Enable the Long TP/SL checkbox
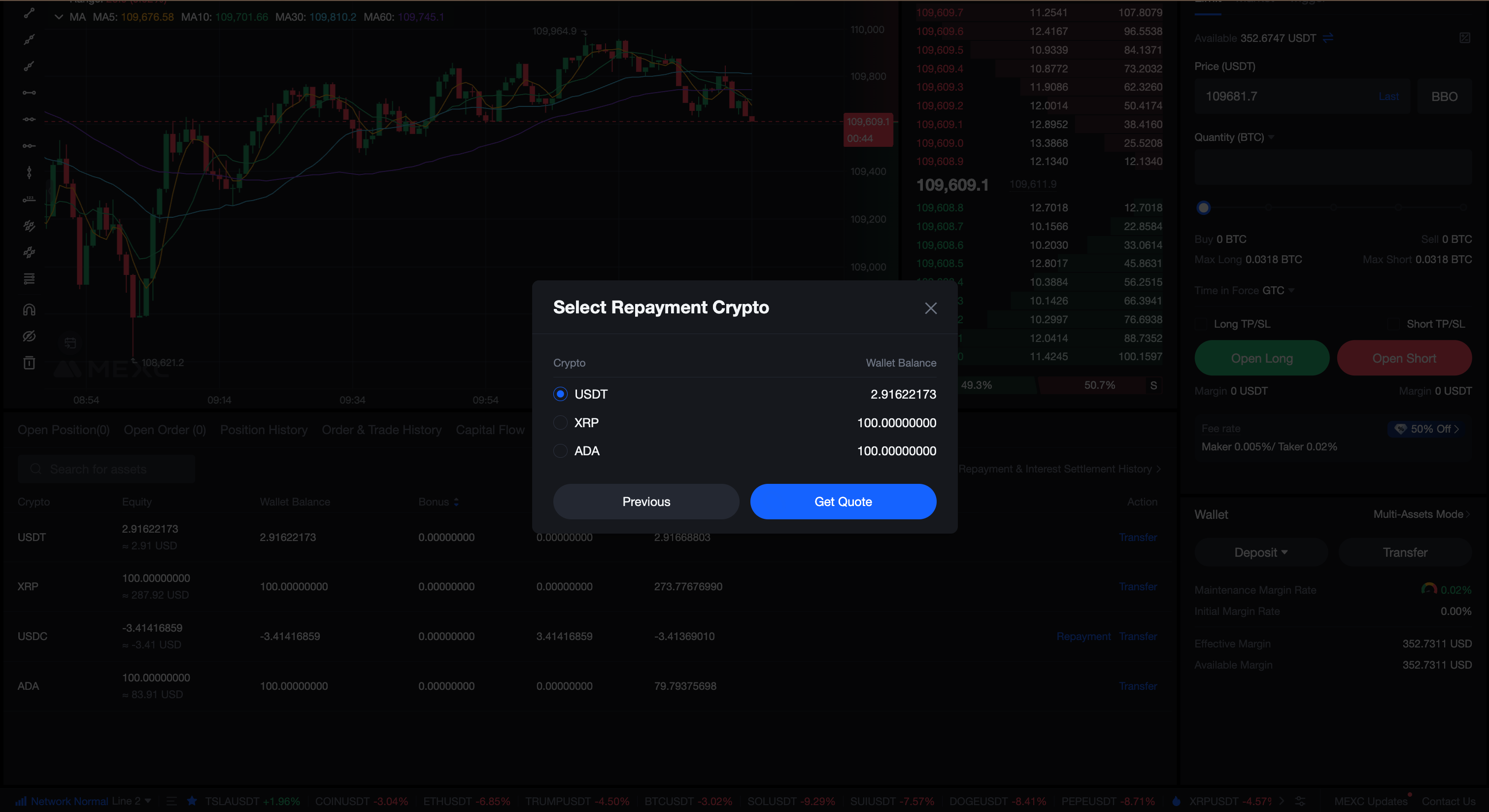 (1202, 324)
